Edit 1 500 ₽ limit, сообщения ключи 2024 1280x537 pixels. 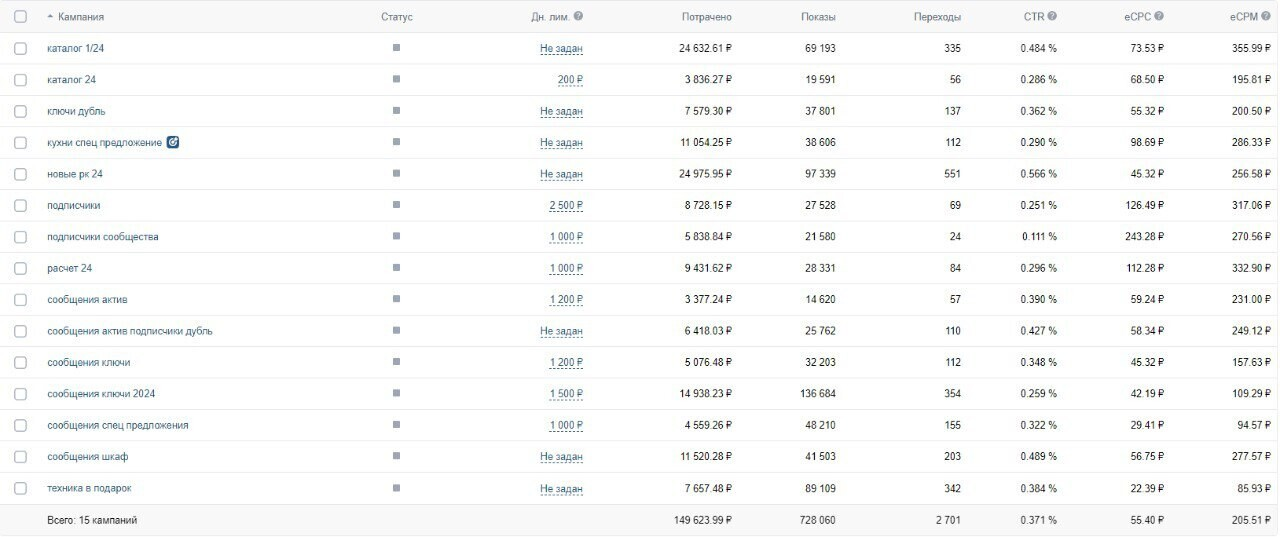tap(566, 394)
